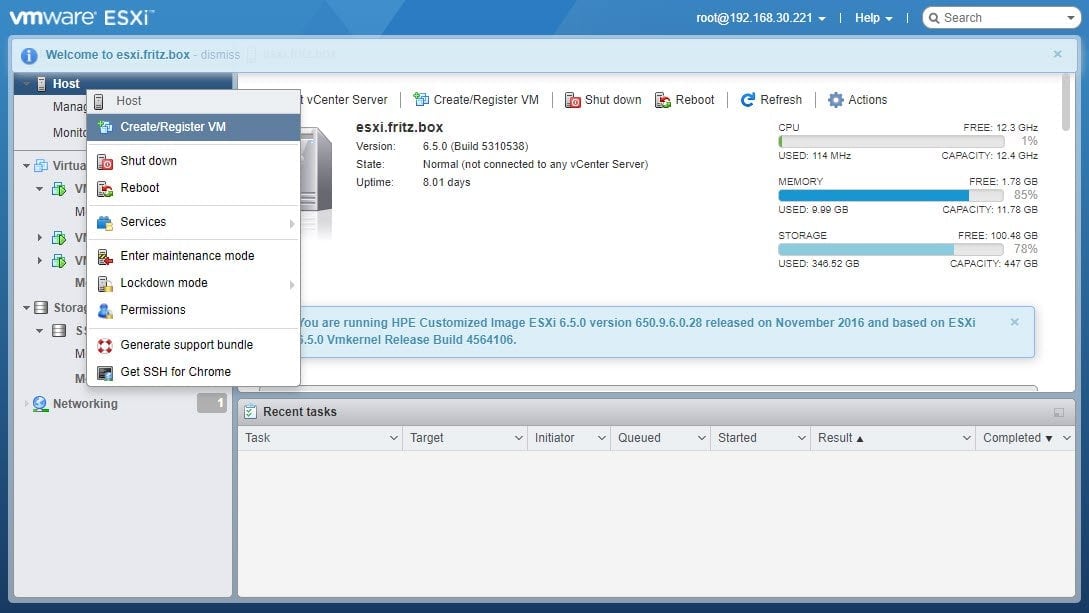Click the Permissions icon in the context menu
The height and width of the screenshot is (613, 1089).
click(107, 310)
